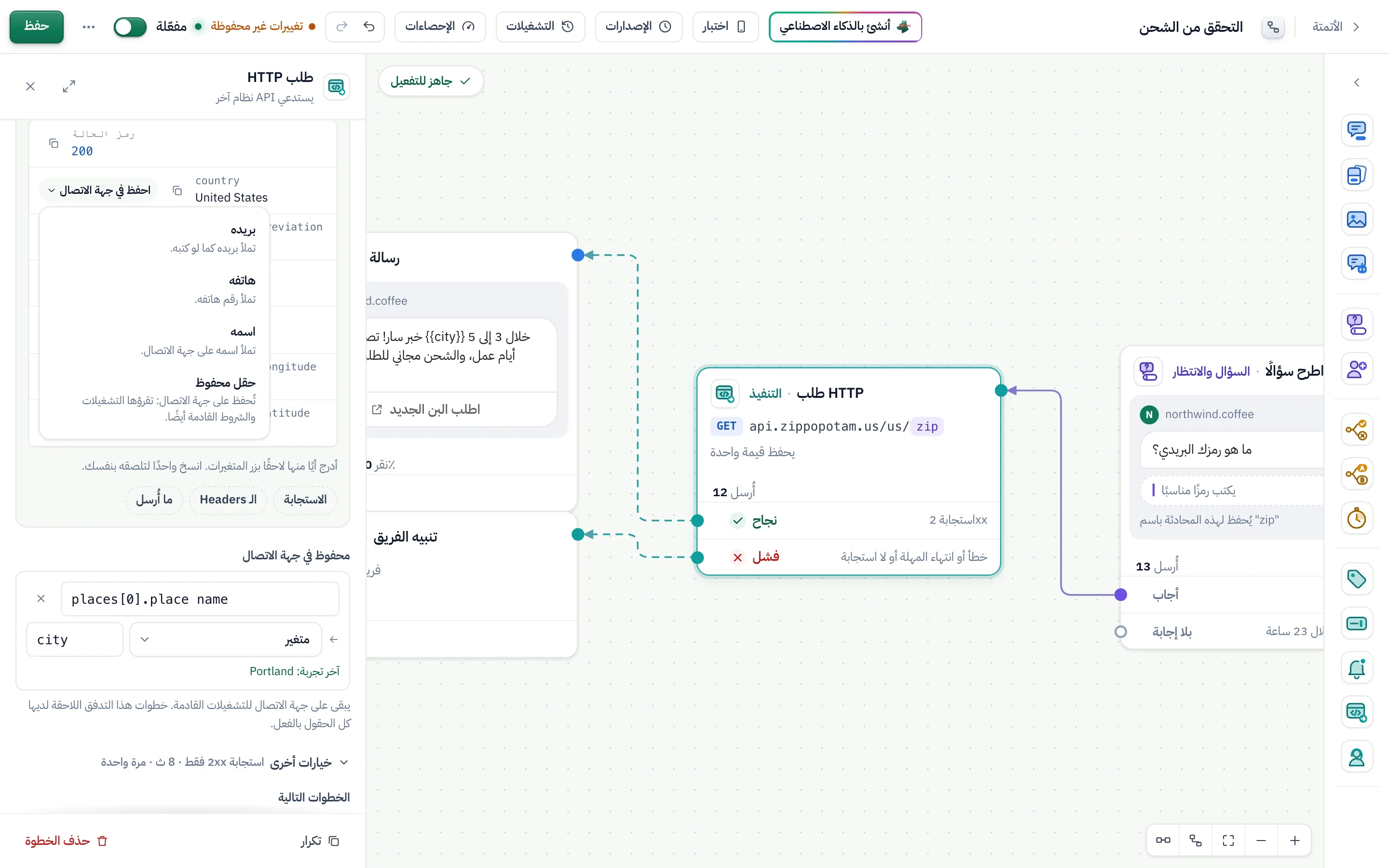Switch to the ما أُرسل sent tab
This screenshot has width=1389, height=868.
(x=154, y=500)
